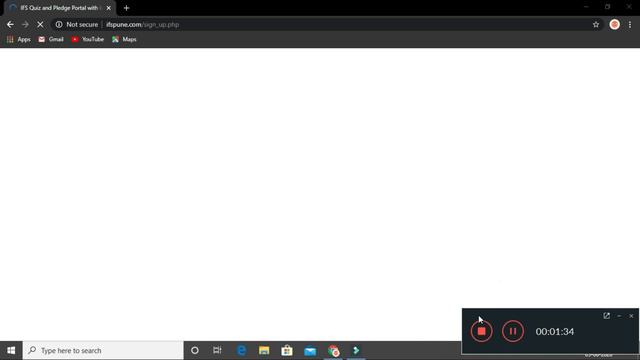
Task: View the Not secure site info
Action: (77, 24)
